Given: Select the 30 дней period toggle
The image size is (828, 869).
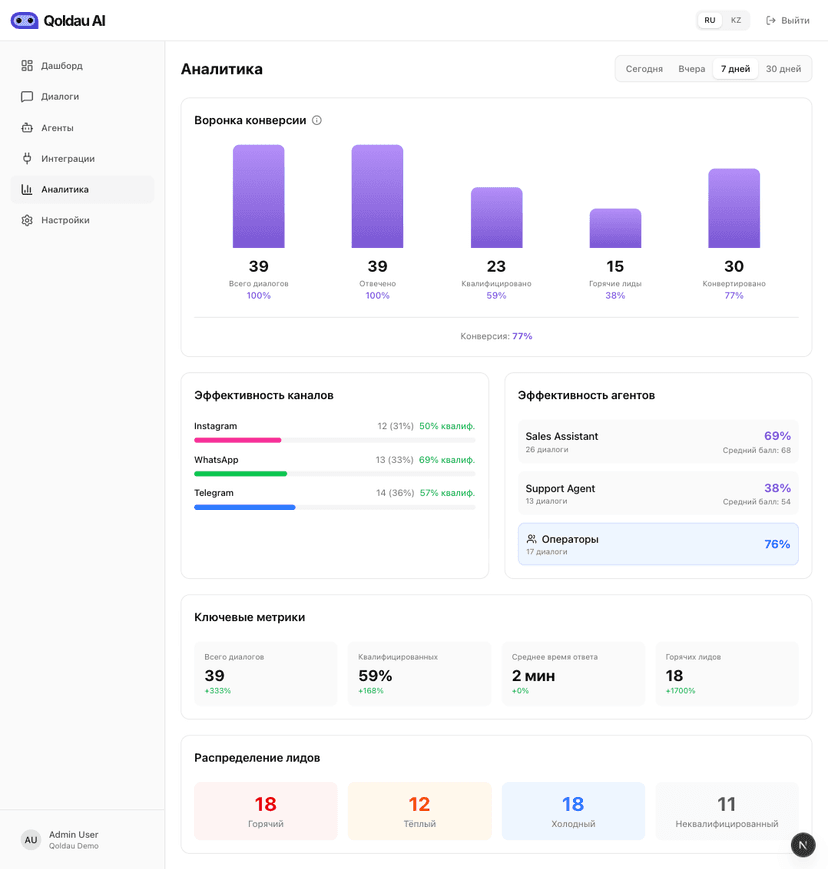Looking at the screenshot, I should point(784,68).
